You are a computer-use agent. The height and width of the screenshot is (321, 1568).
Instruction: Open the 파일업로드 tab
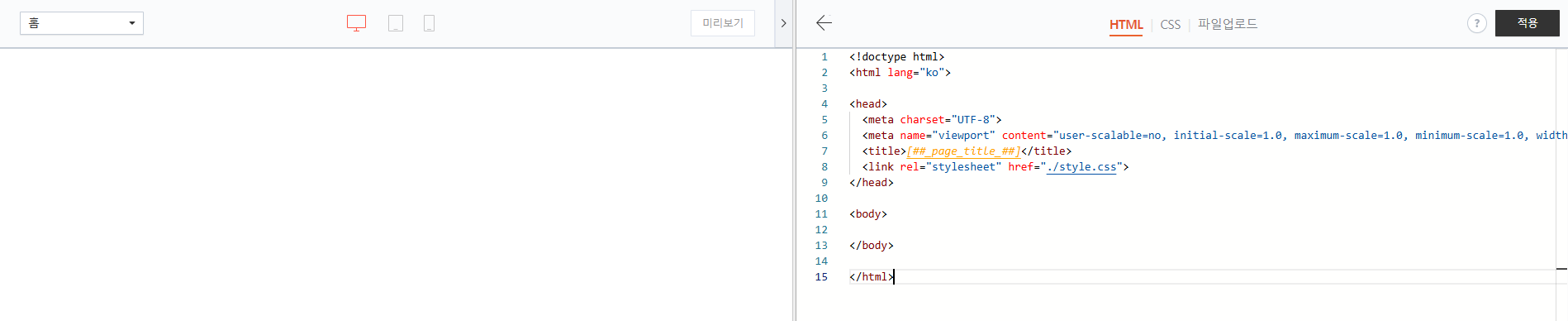1228,24
